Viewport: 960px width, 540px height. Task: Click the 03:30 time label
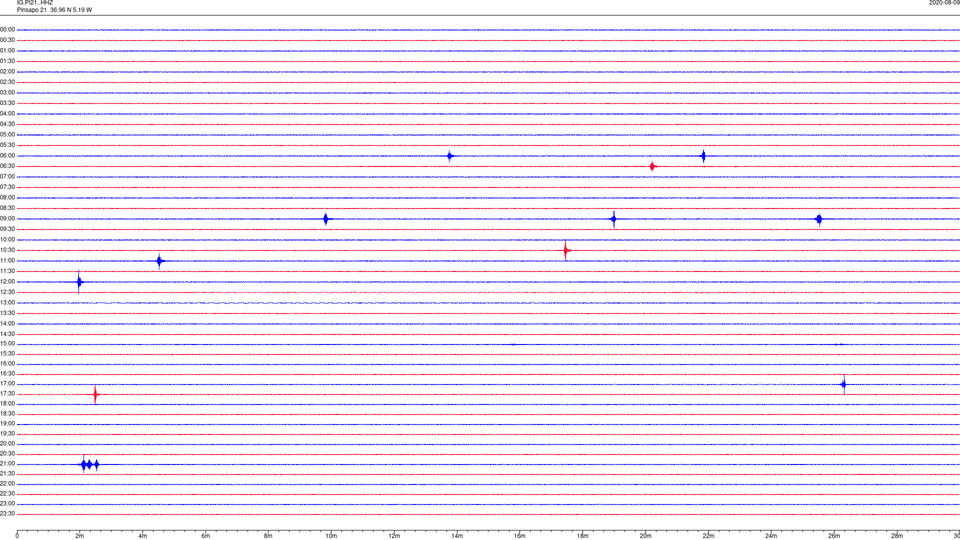pos(7,103)
